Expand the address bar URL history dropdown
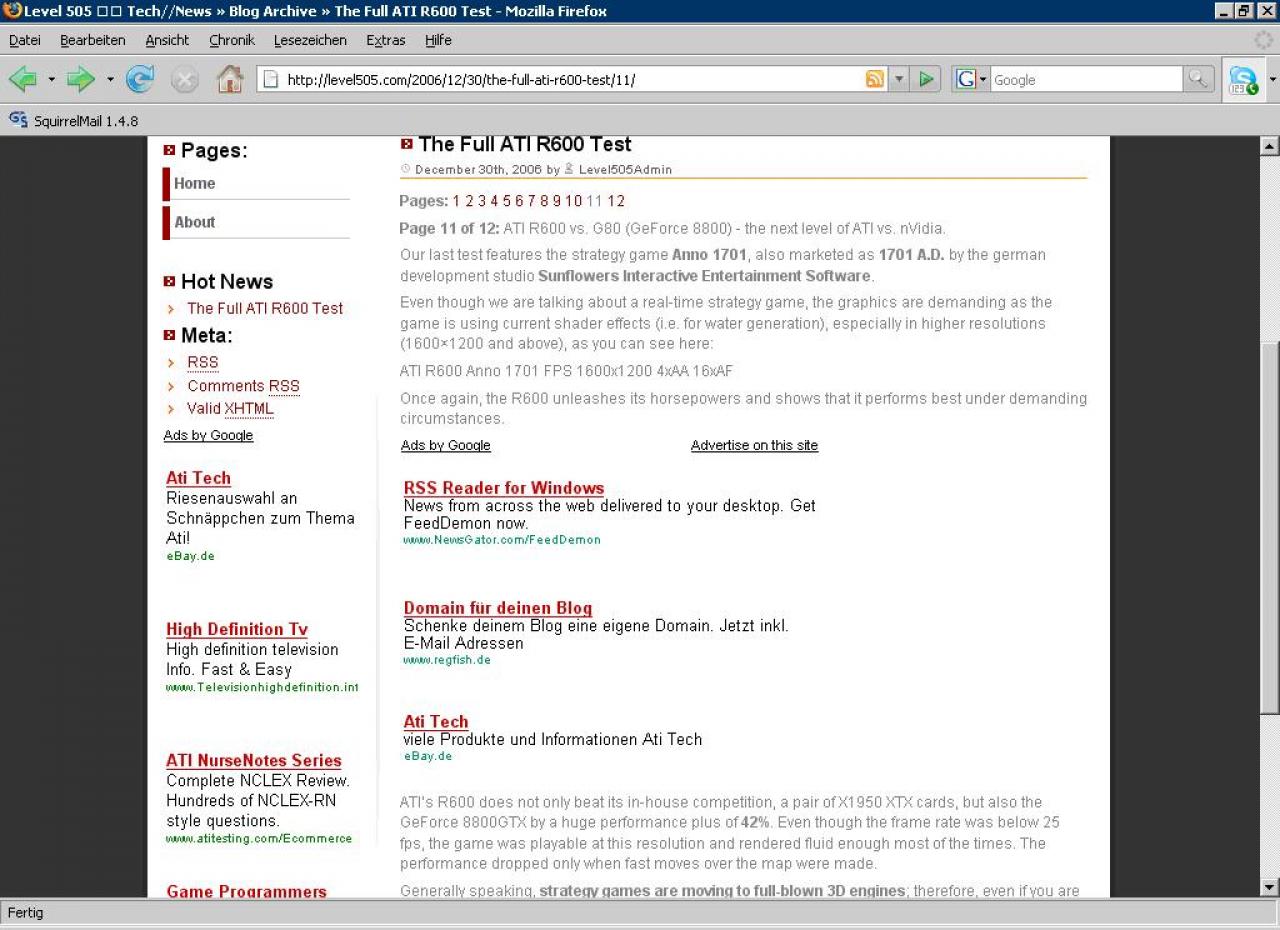 coord(898,79)
